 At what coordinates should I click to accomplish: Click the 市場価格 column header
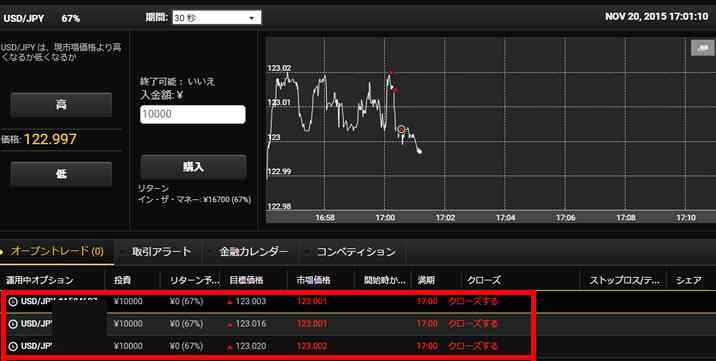[x=314, y=280]
